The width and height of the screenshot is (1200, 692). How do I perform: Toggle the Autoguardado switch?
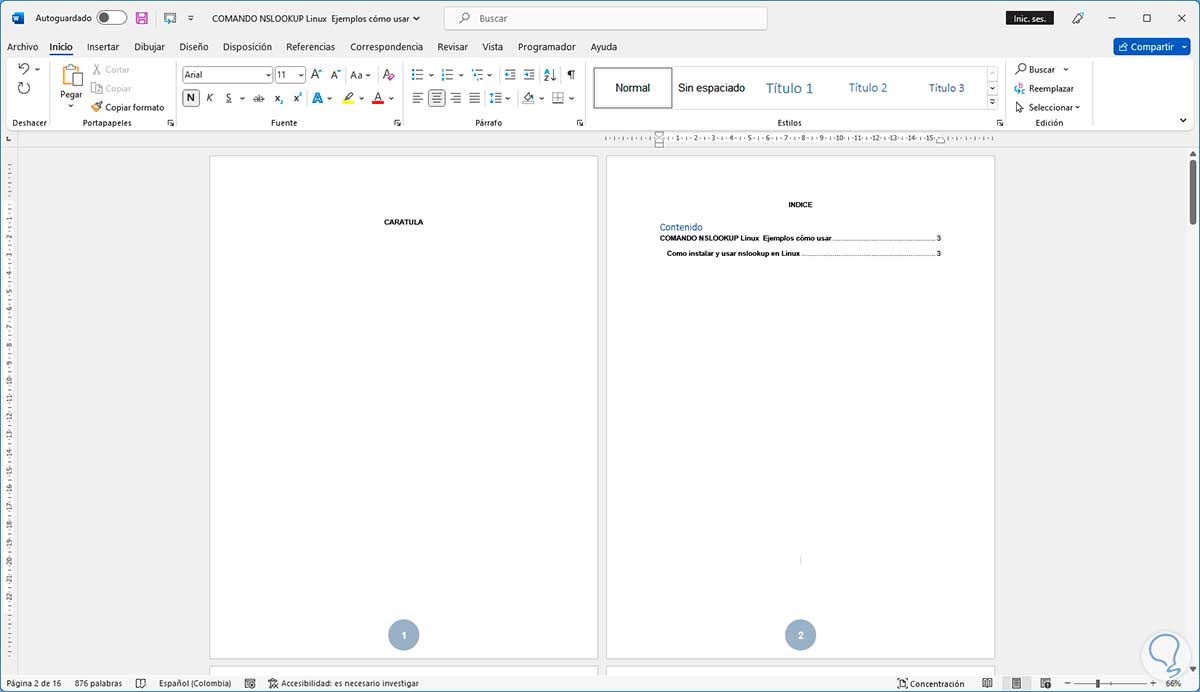click(x=112, y=18)
